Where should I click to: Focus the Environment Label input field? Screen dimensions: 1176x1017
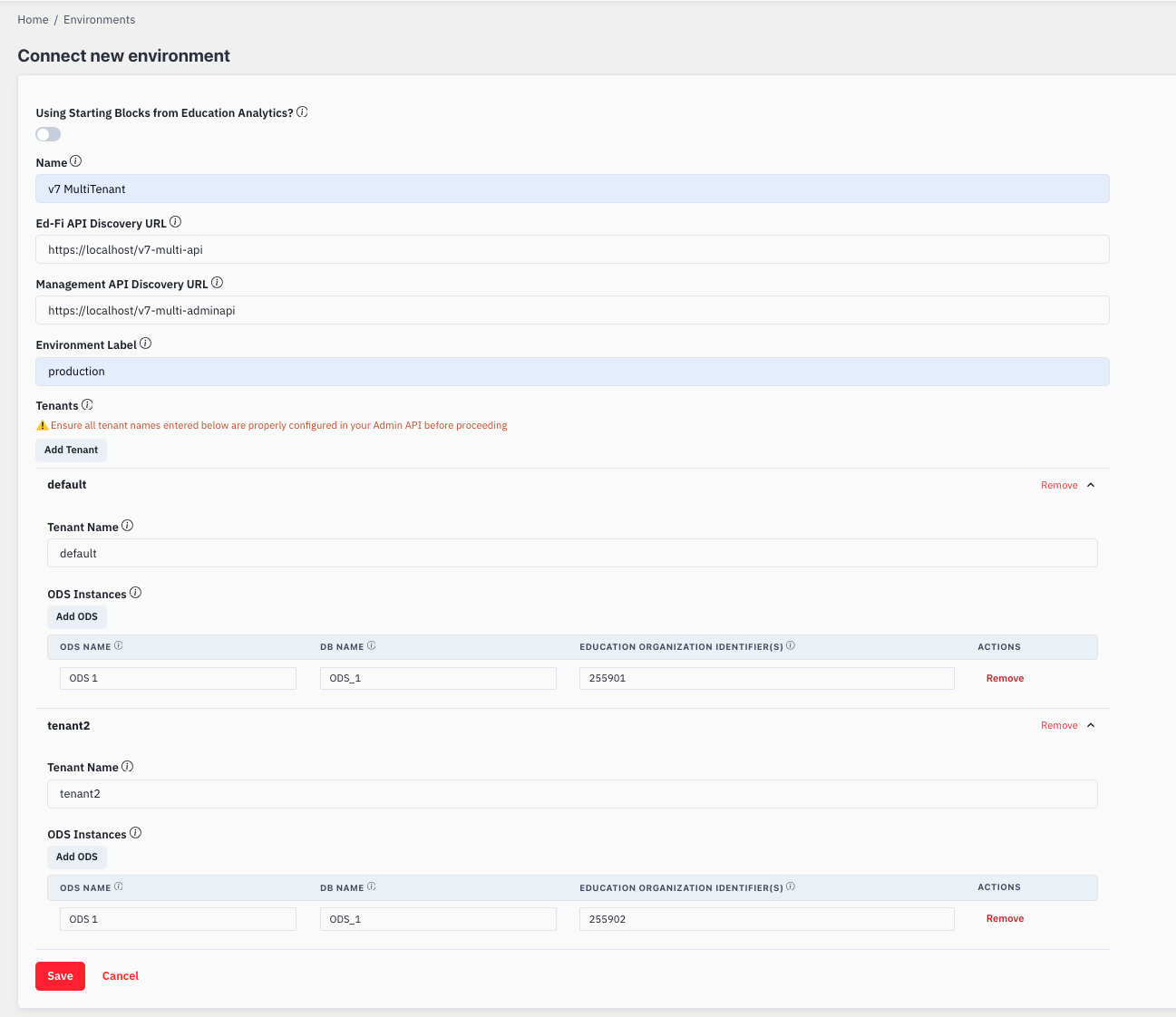pyautogui.click(x=572, y=372)
